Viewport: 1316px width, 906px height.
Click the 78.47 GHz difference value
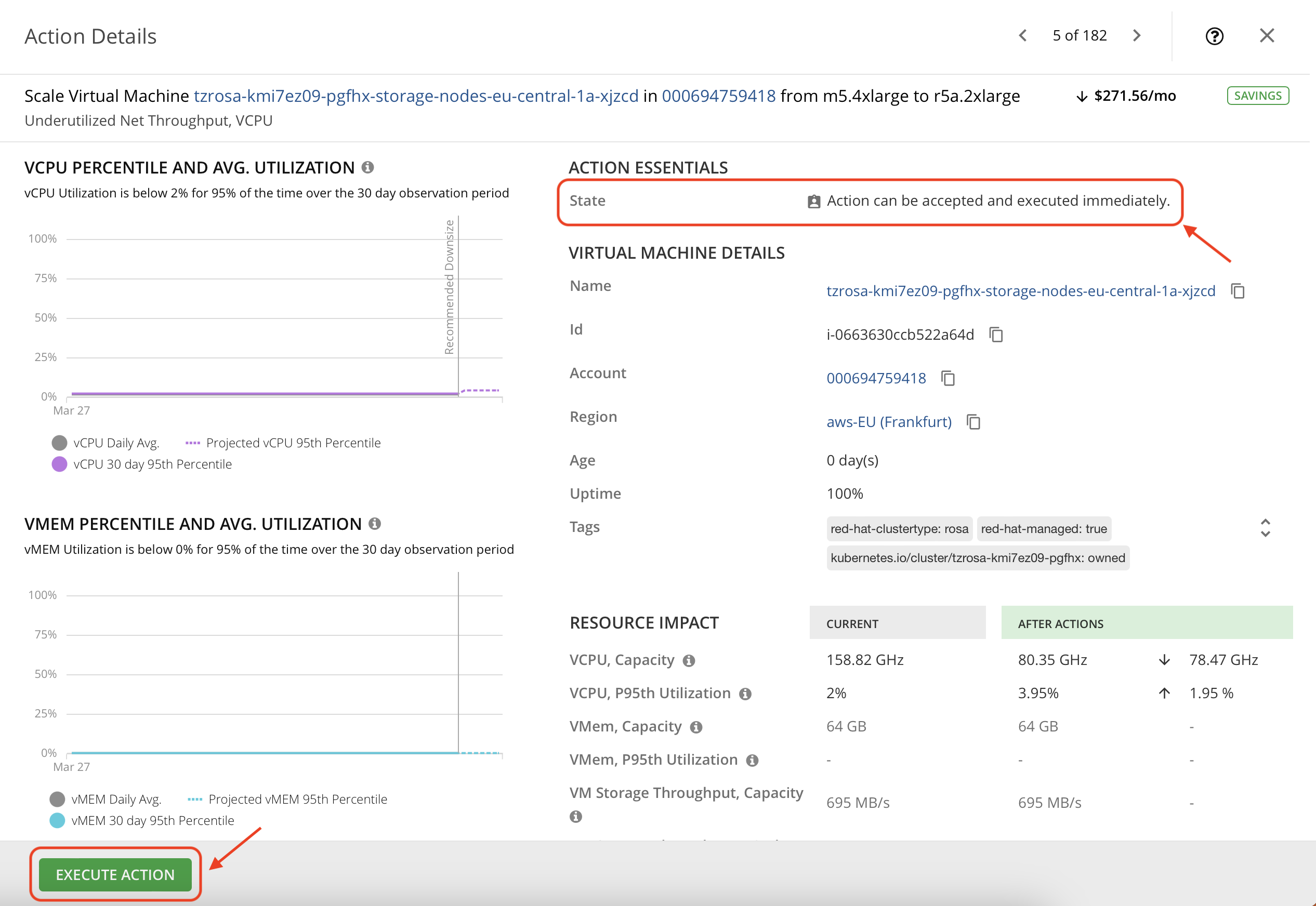[1223, 660]
